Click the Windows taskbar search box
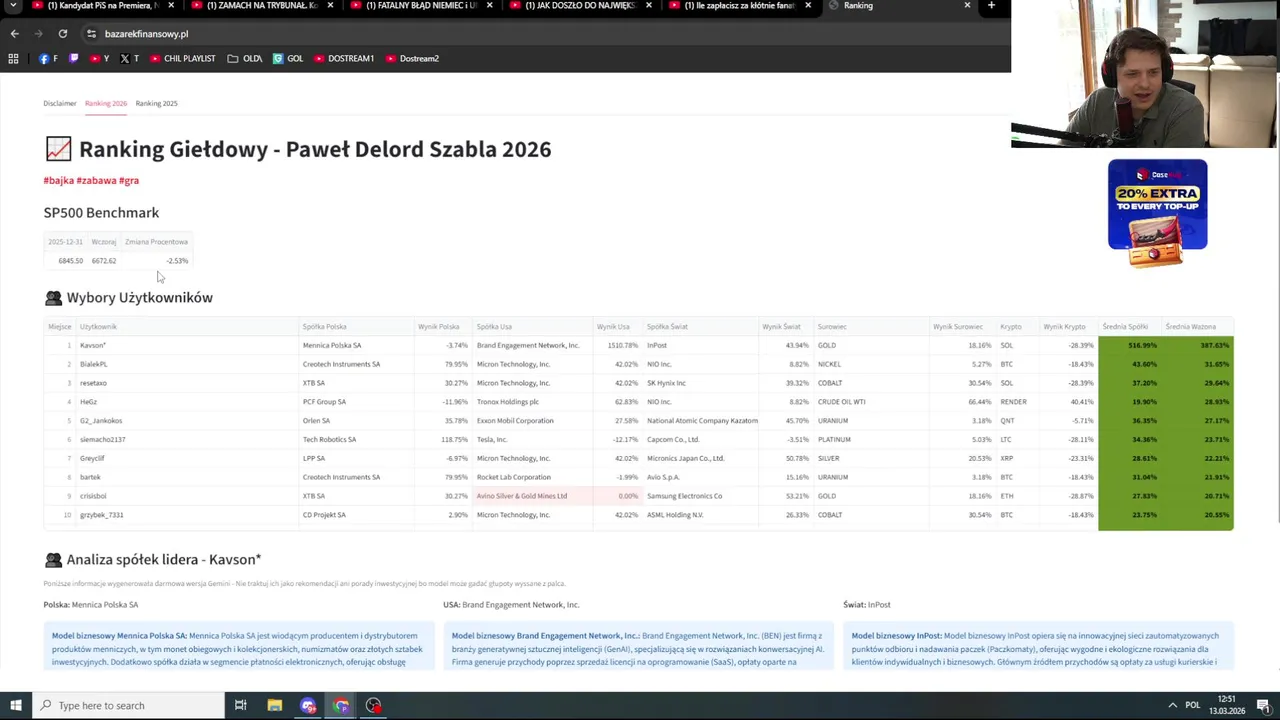The height and width of the screenshot is (720, 1280). [128, 706]
